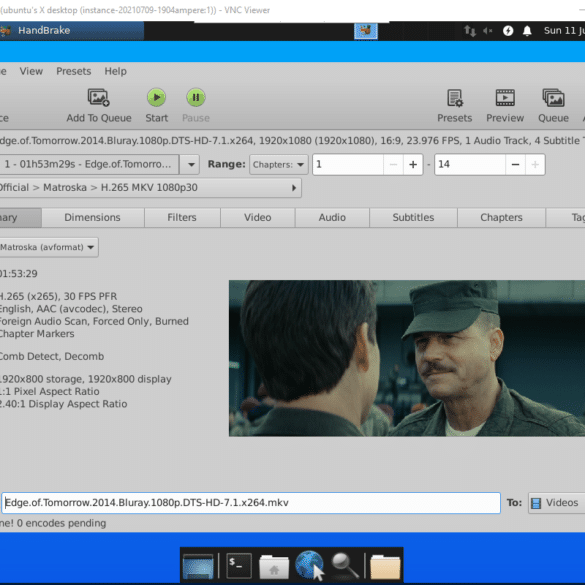Open the Help menu
This screenshot has width=585, height=585.
point(115,71)
